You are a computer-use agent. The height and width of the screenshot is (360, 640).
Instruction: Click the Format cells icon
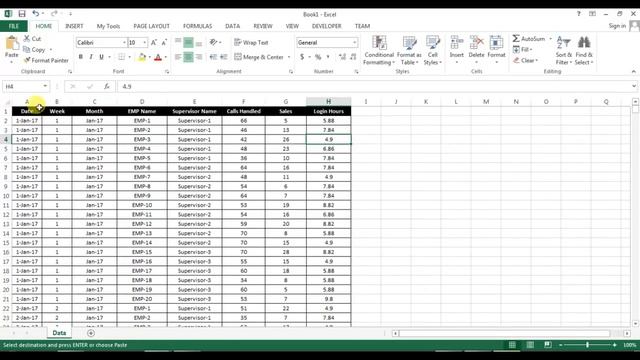coord(496,42)
